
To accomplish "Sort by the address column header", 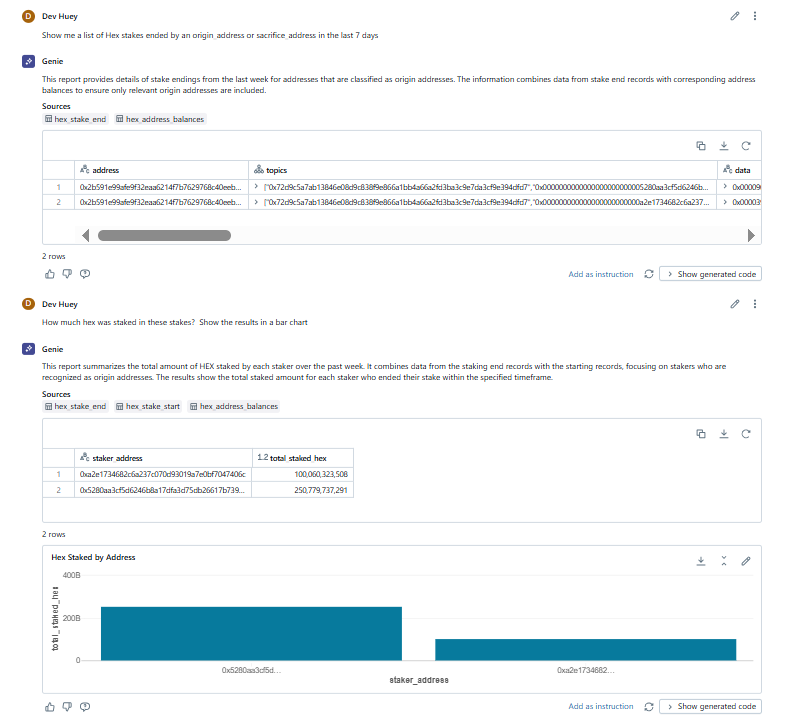I will [161, 170].
